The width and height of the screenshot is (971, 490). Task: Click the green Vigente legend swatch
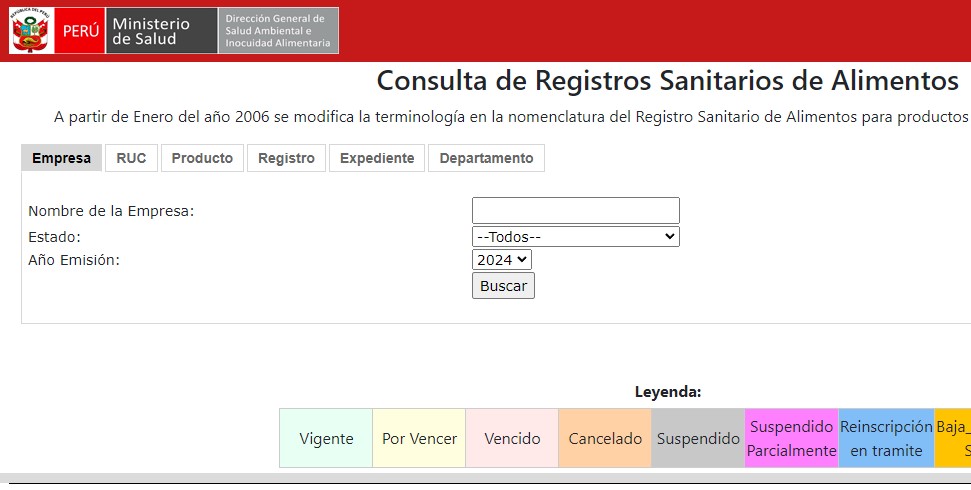click(326, 438)
